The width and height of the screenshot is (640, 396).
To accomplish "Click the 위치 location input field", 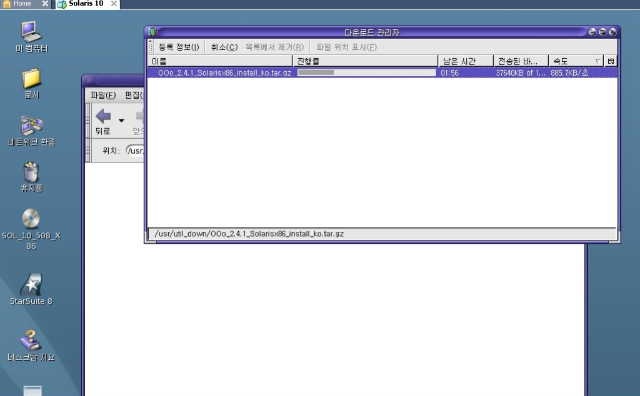I will coord(136,151).
